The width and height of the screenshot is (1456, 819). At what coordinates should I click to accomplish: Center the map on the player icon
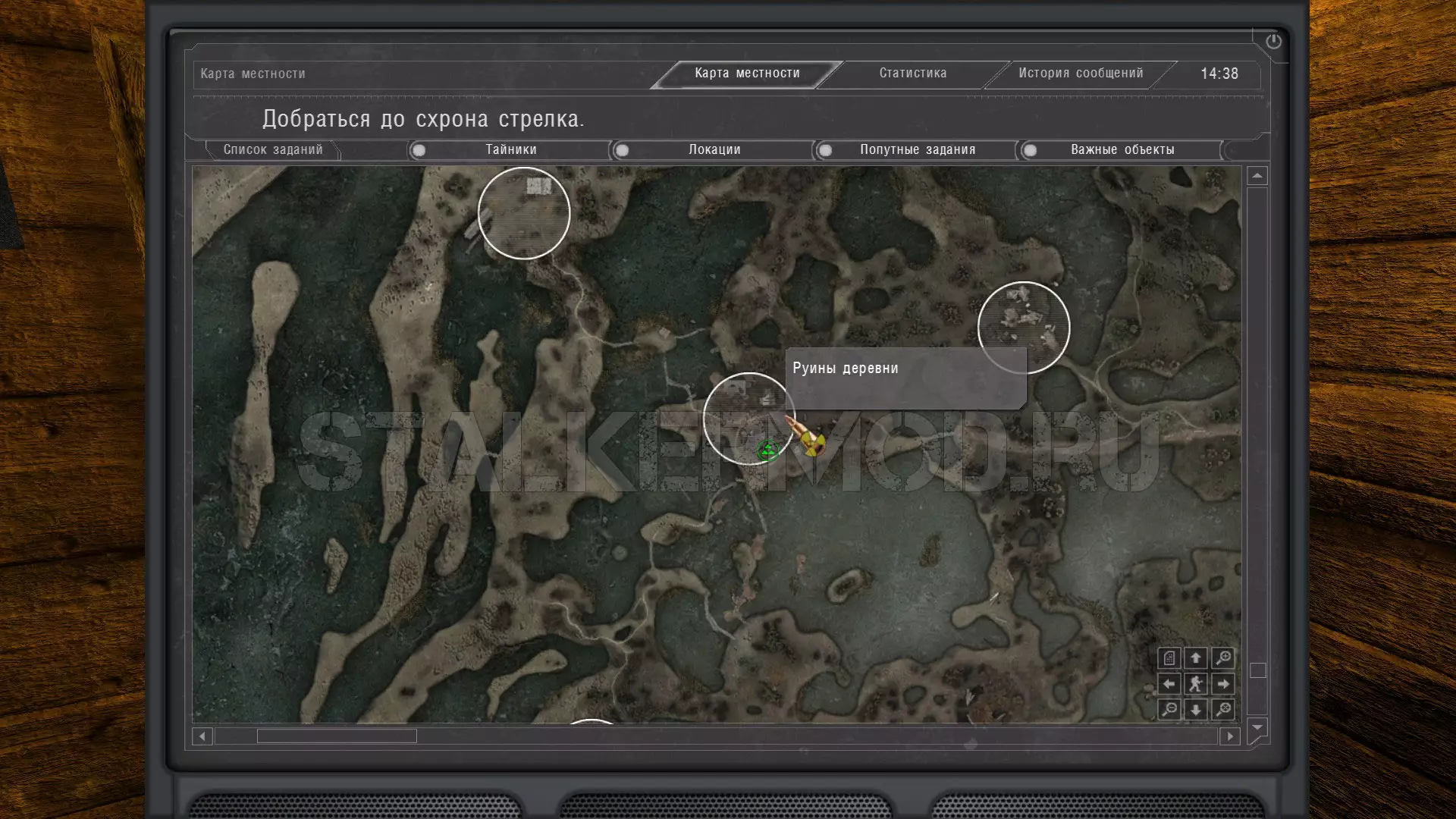coord(1196,684)
